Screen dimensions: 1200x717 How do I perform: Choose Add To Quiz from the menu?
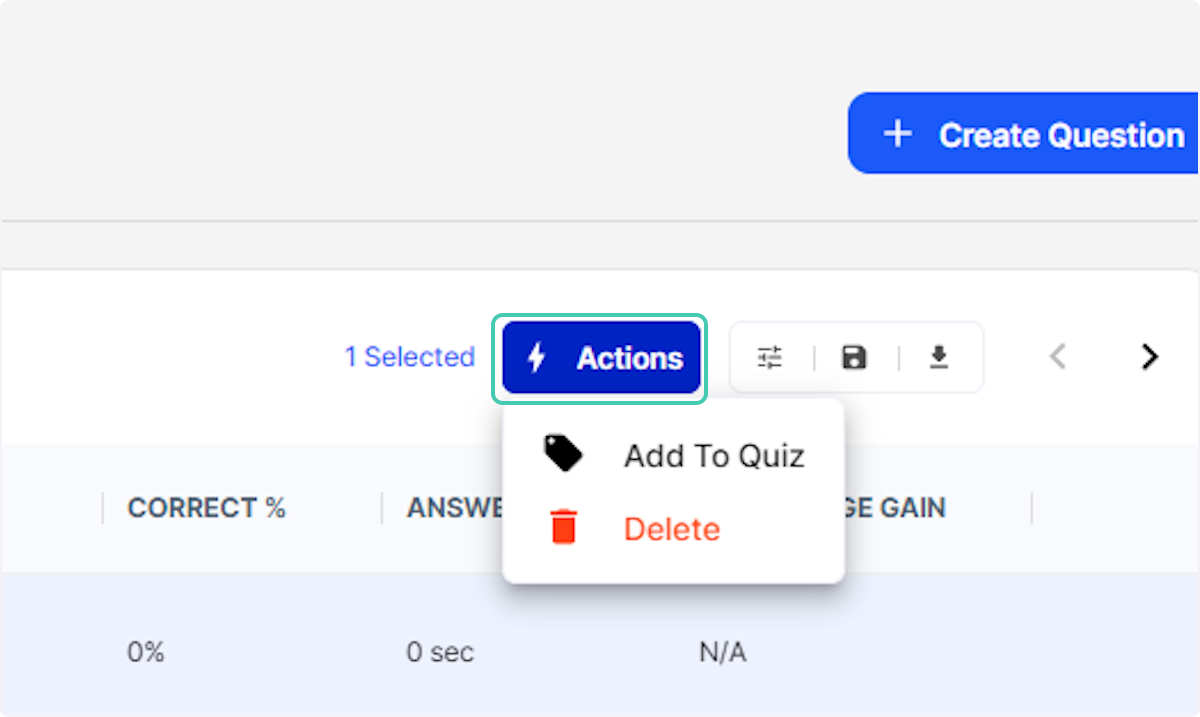pos(713,456)
